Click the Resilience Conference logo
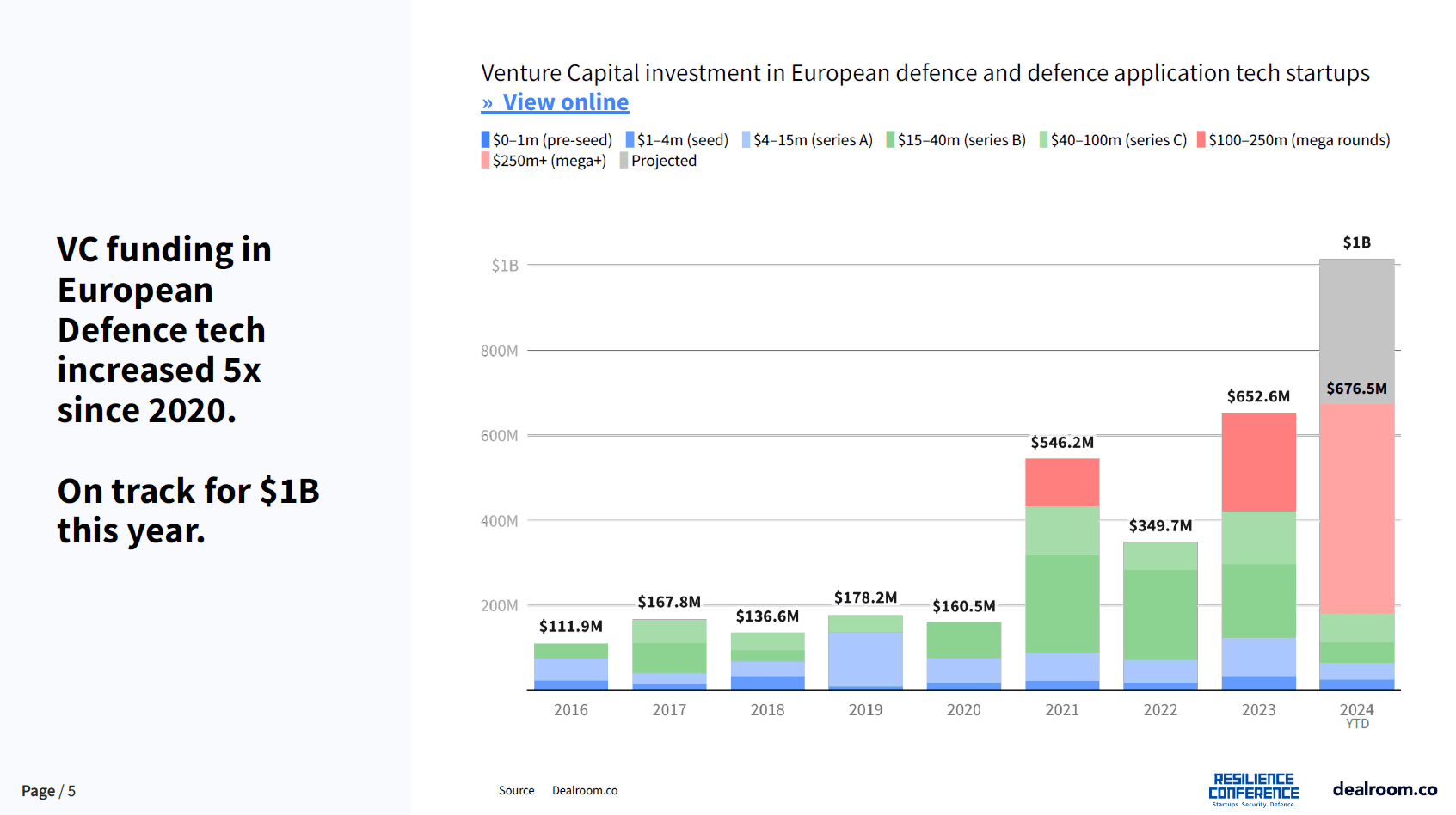Viewport: 1456px width, 815px height. (x=1253, y=789)
